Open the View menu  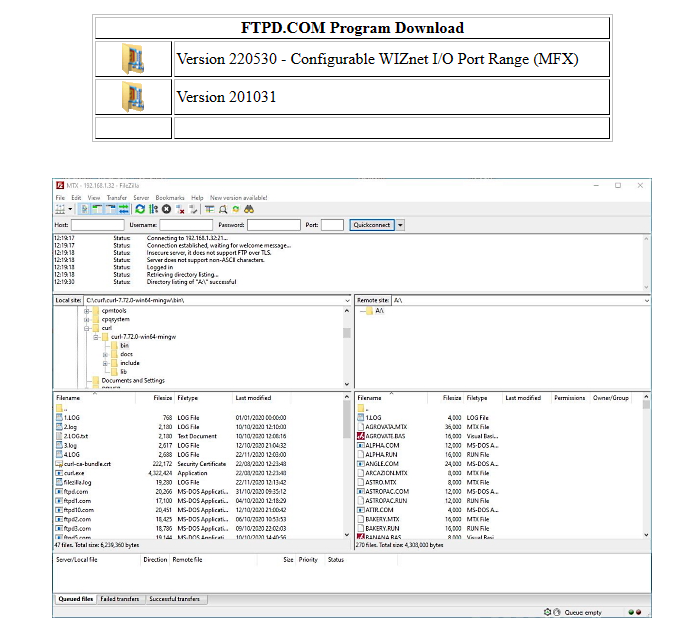pos(94,198)
